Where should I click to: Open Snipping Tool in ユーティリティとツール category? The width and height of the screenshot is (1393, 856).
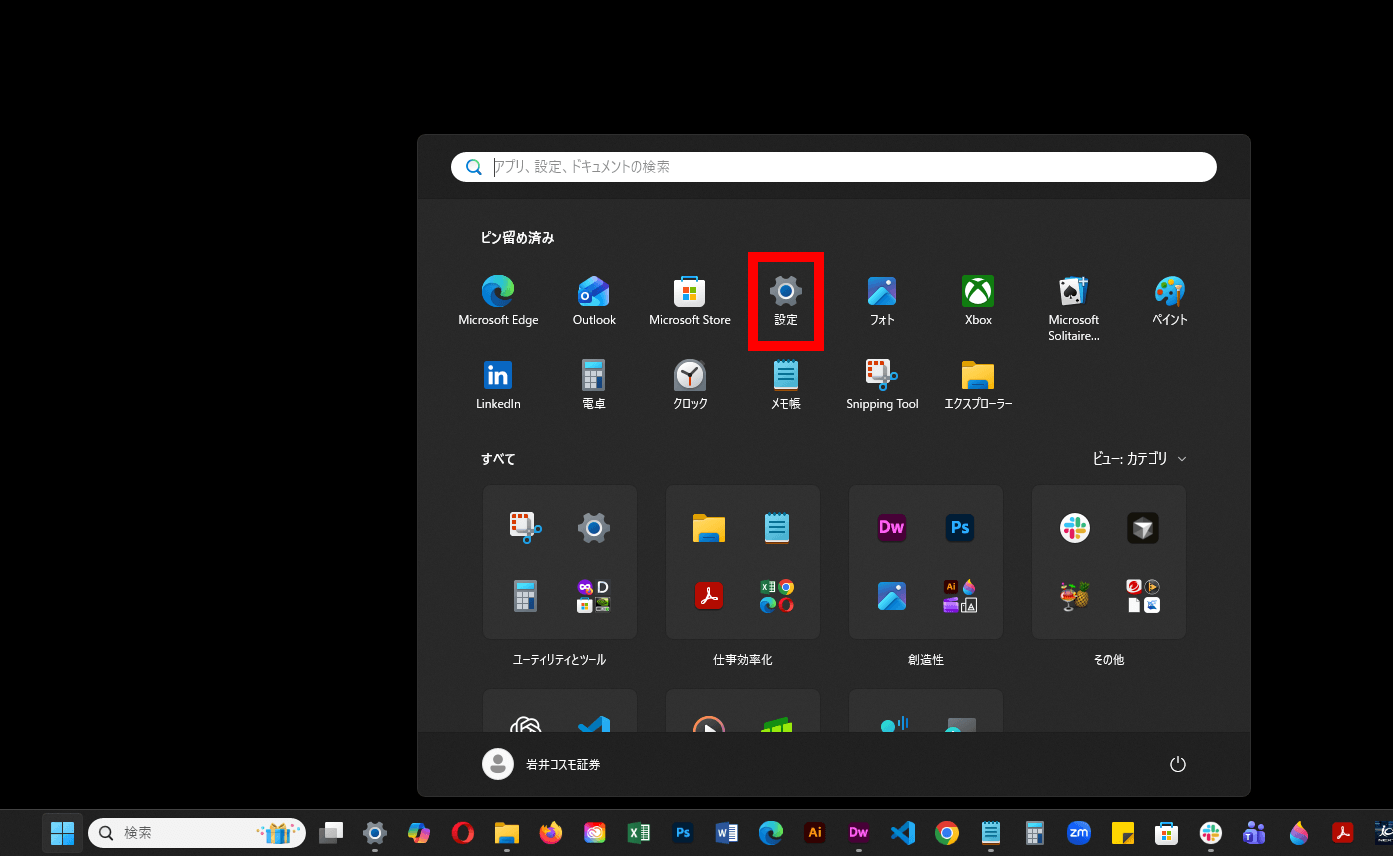pos(526,528)
